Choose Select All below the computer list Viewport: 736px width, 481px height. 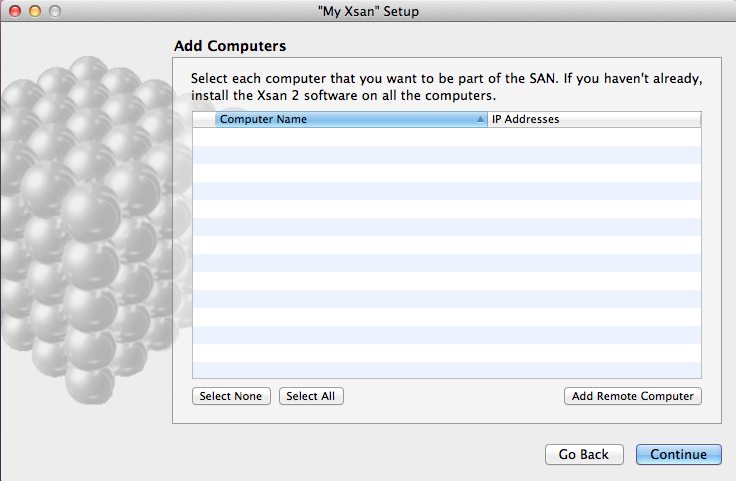(x=311, y=396)
